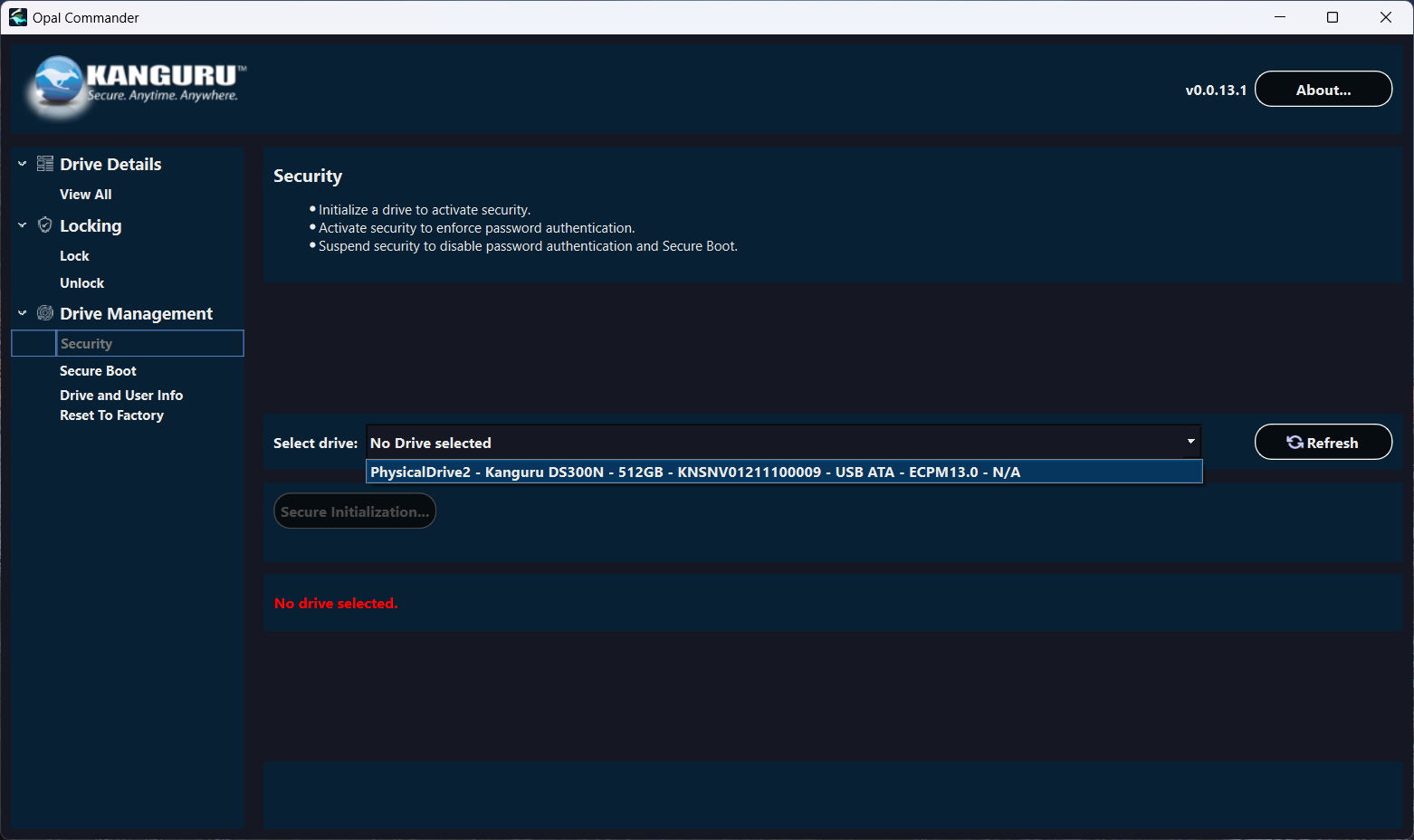Viewport: 1414px width, 840px height.
Task: Click the Security page heading
Action: pos(308,177)
